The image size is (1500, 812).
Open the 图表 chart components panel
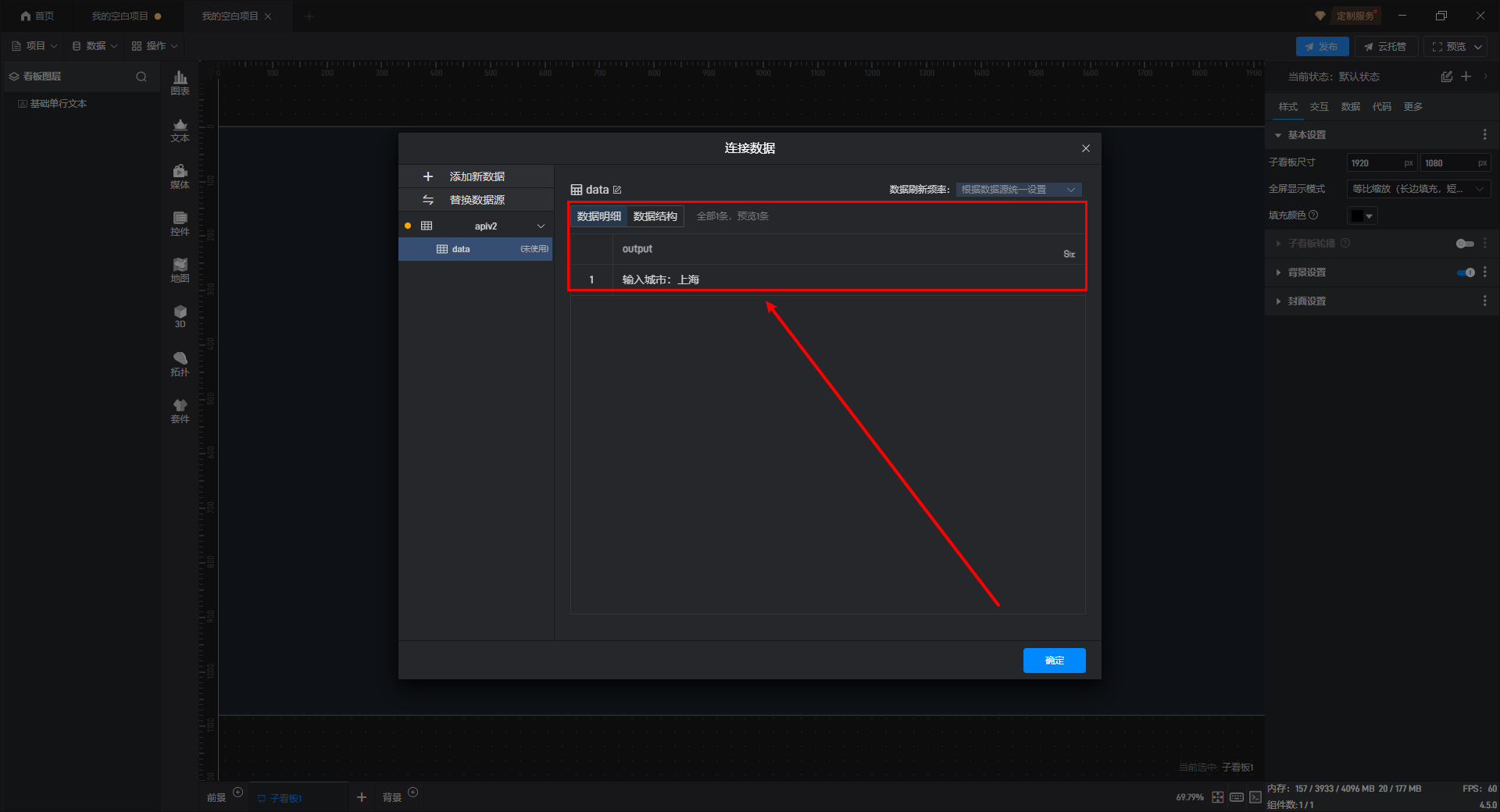tap(180, 83)
